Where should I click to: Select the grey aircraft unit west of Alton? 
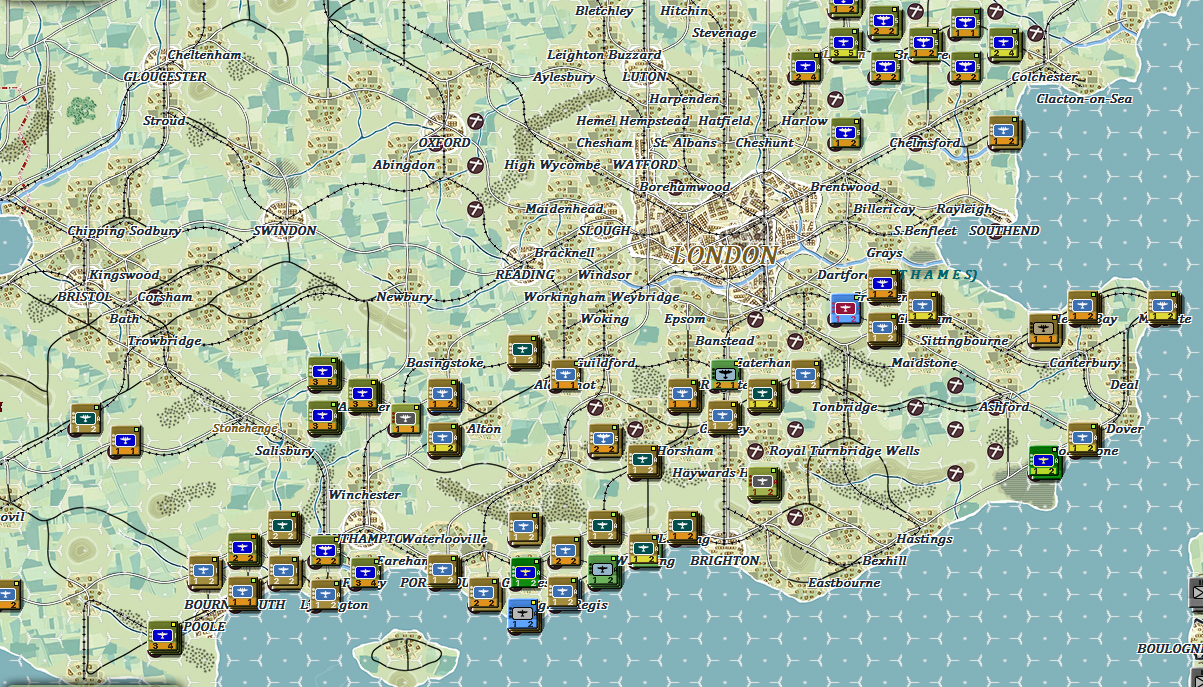click(x=405, y=418)
